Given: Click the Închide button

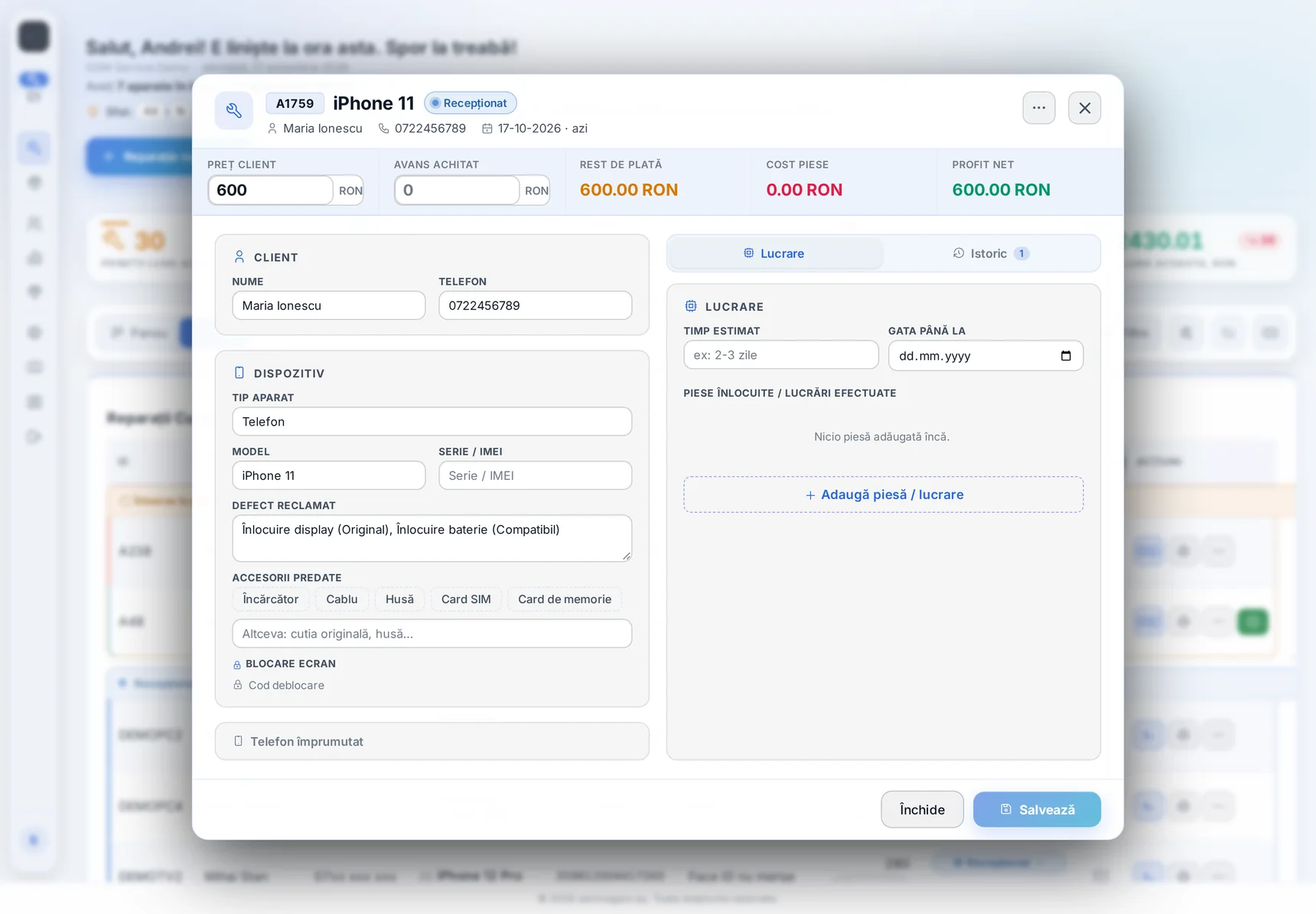Looking at the screenshot, I should point(922,810).
